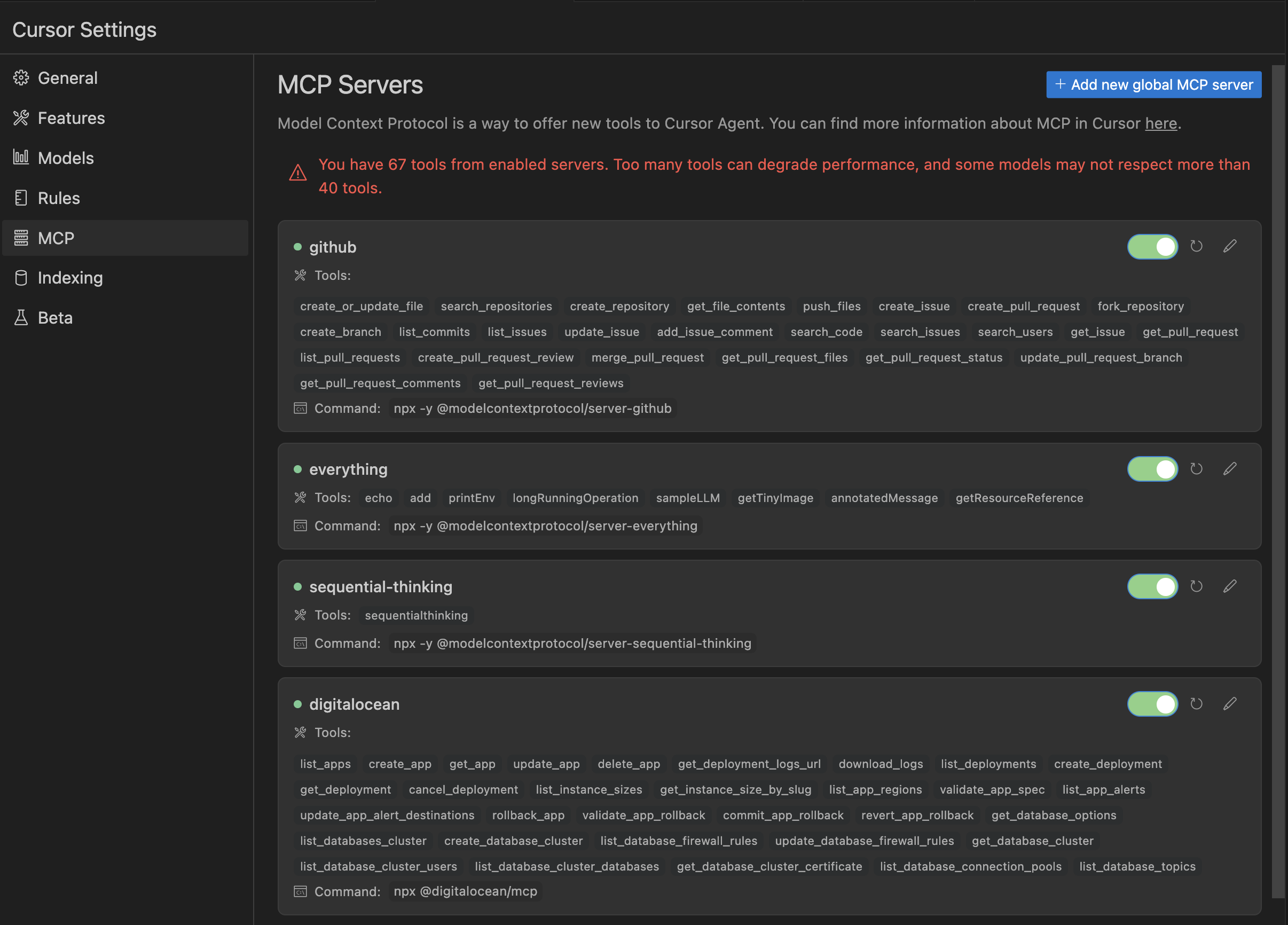Edit the everything server with pencil icon

(x=1229, y=468)
